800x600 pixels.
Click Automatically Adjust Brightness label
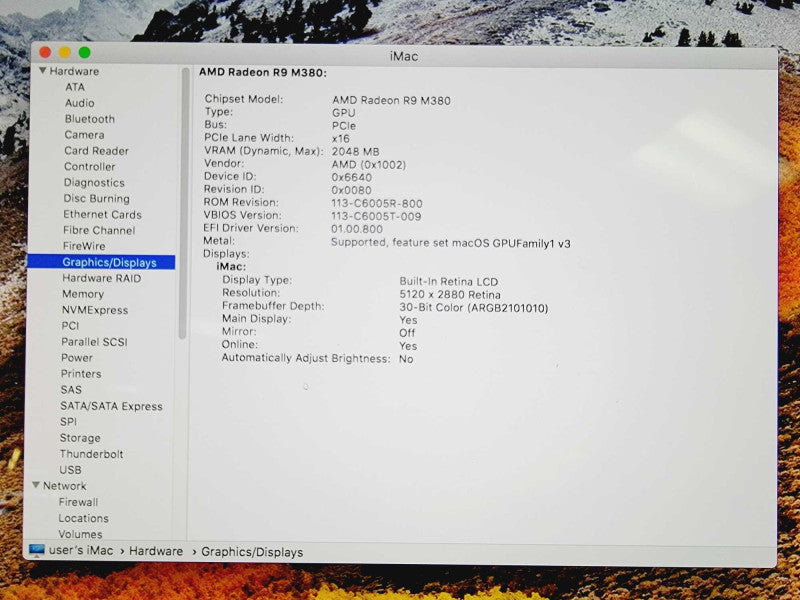[306, 358]
